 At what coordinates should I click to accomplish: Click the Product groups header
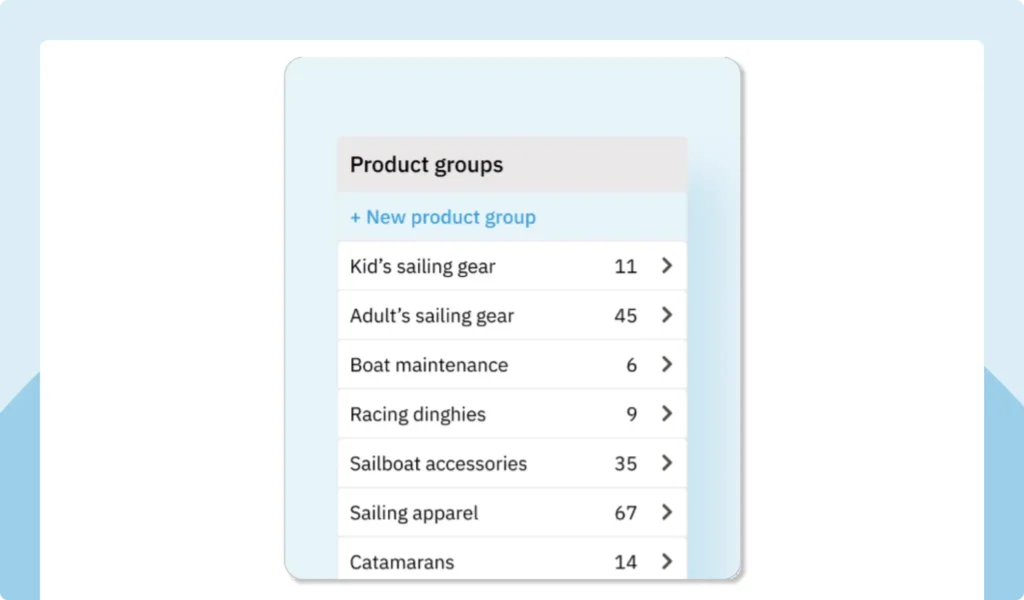426,164
